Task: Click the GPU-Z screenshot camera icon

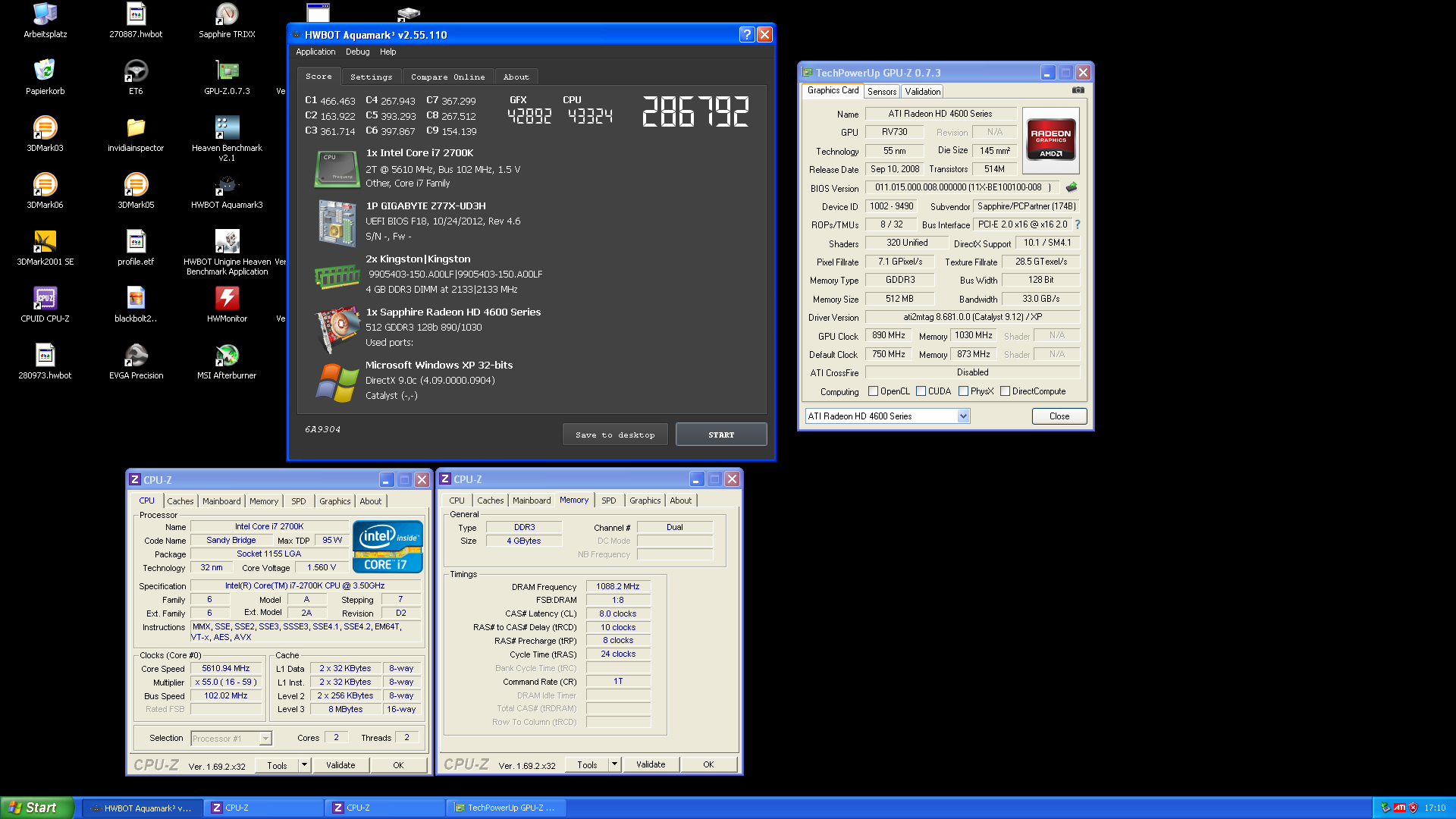Action: [x=1078, y=90]
